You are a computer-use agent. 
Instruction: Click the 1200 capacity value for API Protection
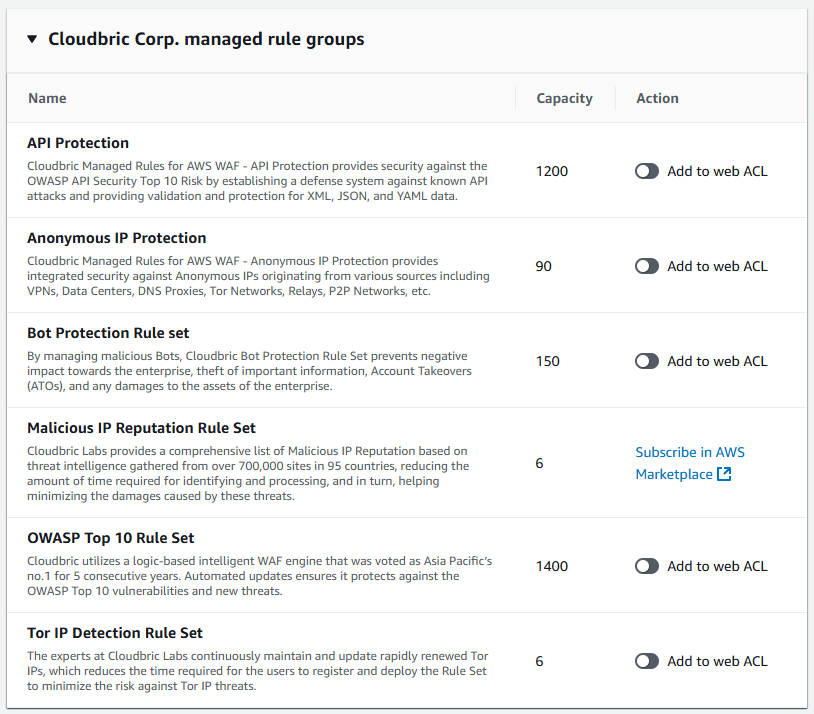(552, 171)
